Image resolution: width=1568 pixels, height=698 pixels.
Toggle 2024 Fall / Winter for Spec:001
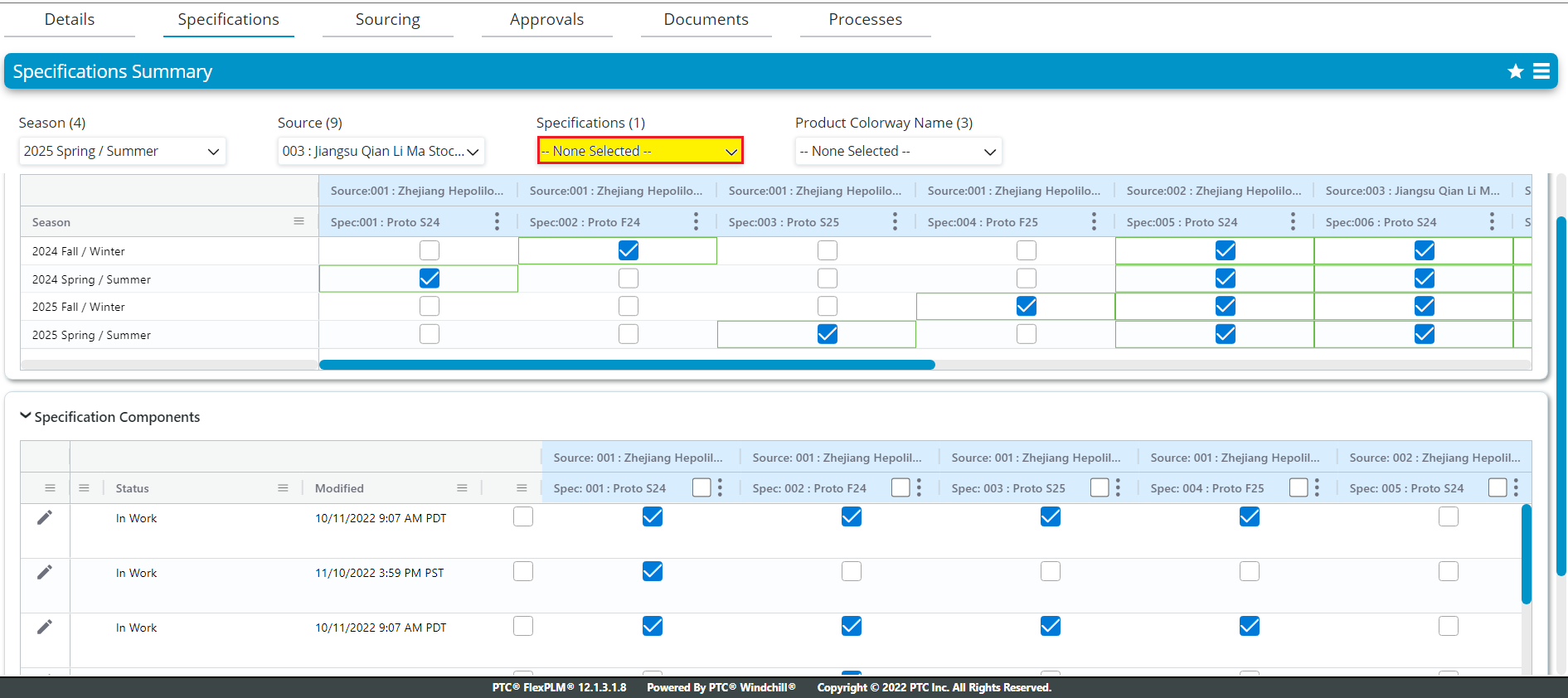[430, 250]
